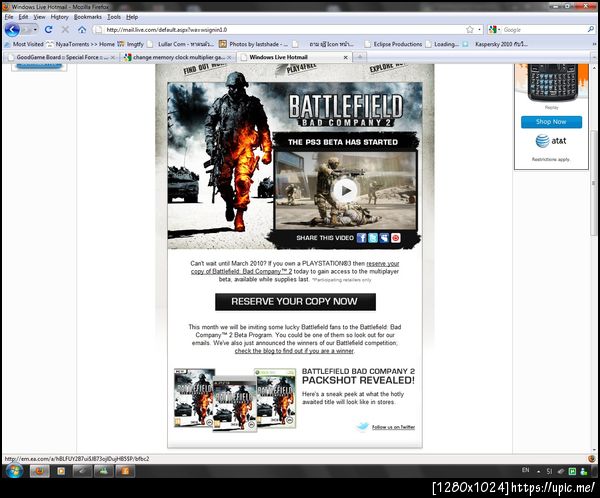Select the Windows Live Hotmail tab

tap(295, 57)
